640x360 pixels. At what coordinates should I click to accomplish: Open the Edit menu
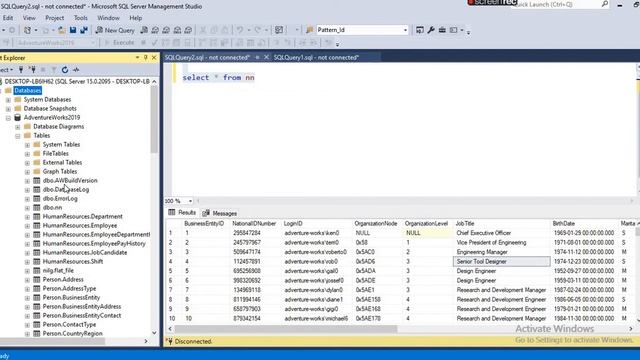click(x=8, y=18)
